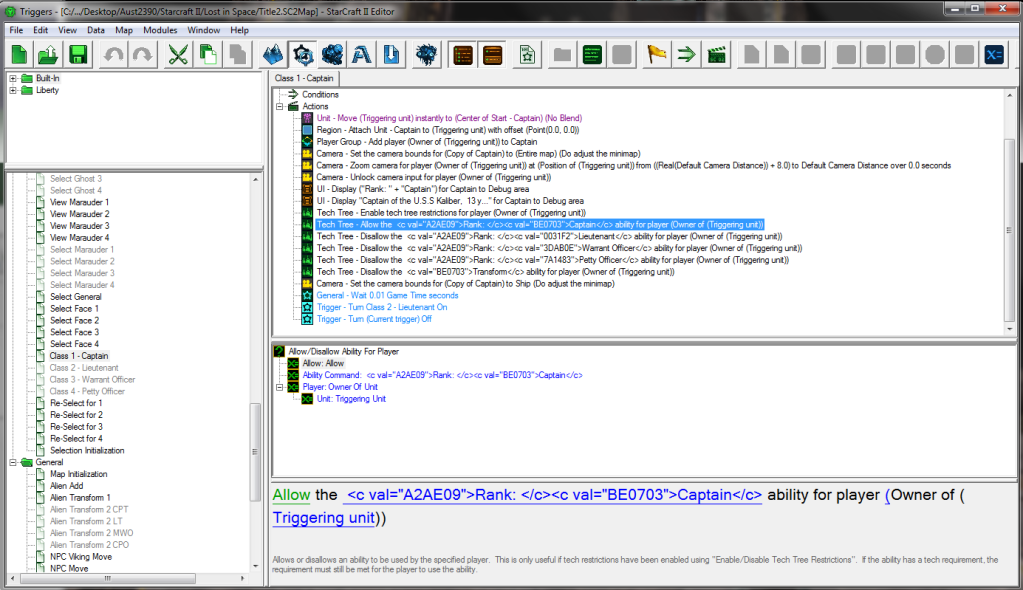The width and height of the screenshot is (1023, 590).
Task: Select General - Wait 0.01 Game Time action
Action: pos(387,296)
